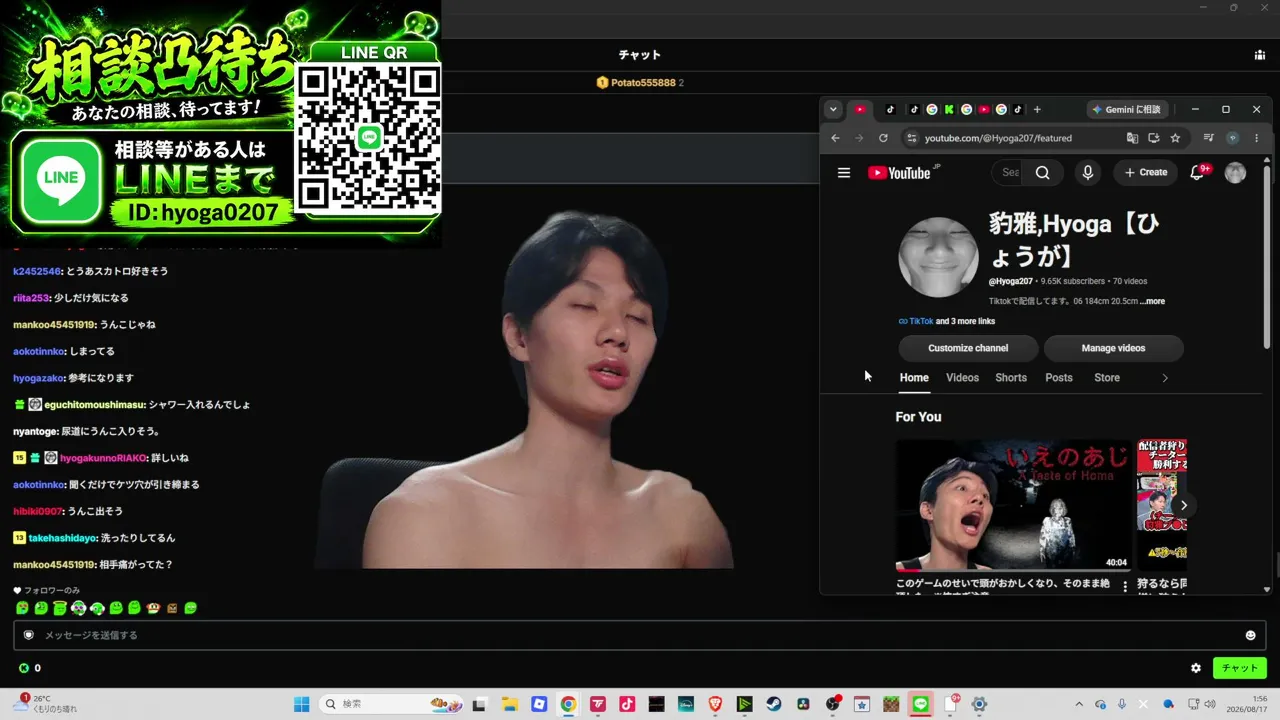Open a new browser tab
This screenshot has height=720, width=1280.
tap(1037, 110)
